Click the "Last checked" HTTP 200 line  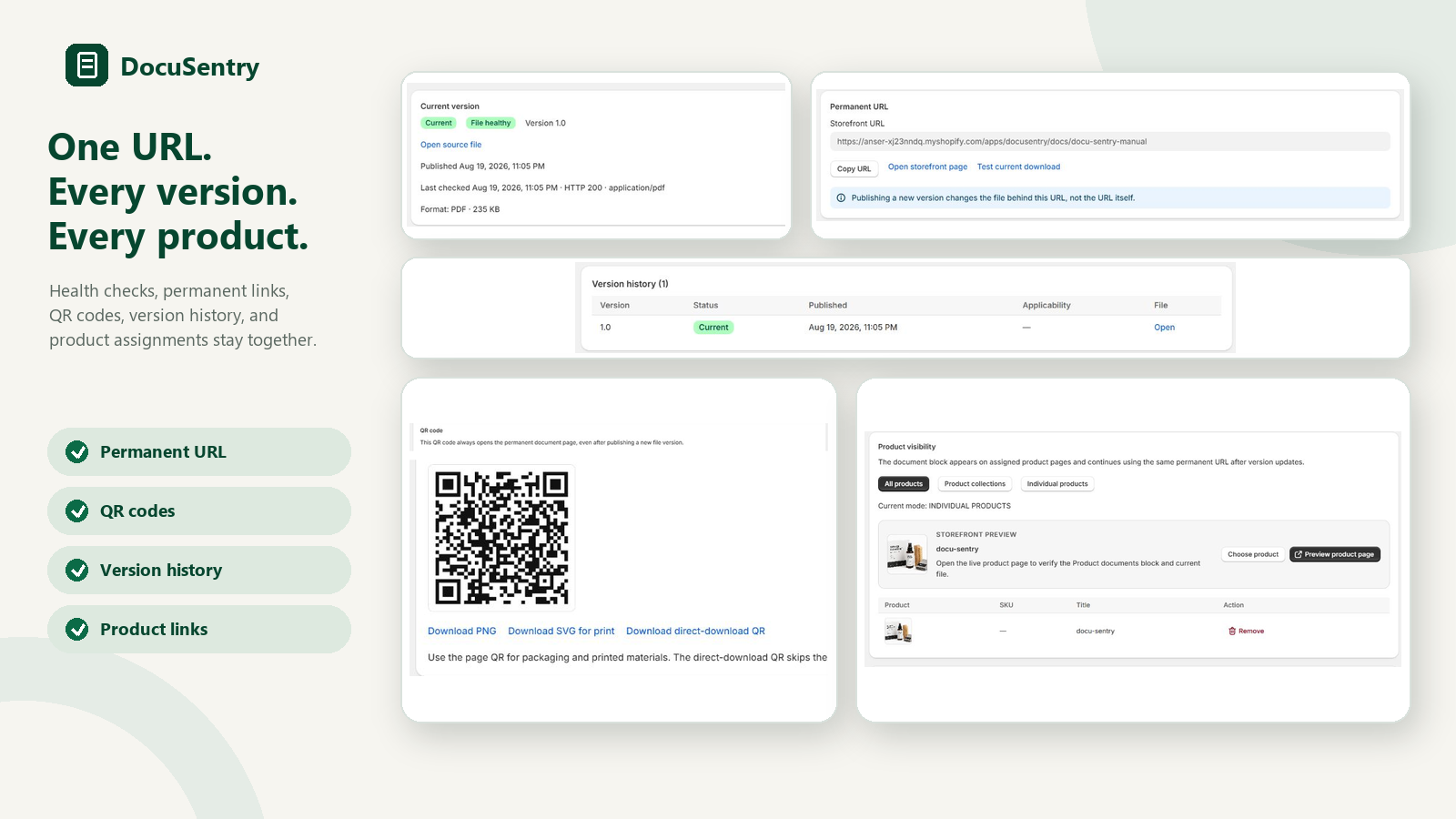point(542,187)
